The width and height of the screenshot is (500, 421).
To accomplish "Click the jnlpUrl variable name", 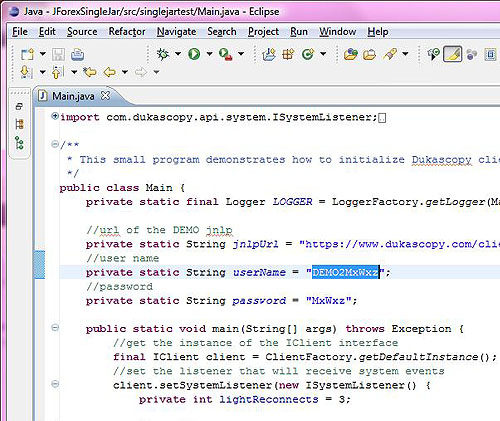I will pos(256,244).
